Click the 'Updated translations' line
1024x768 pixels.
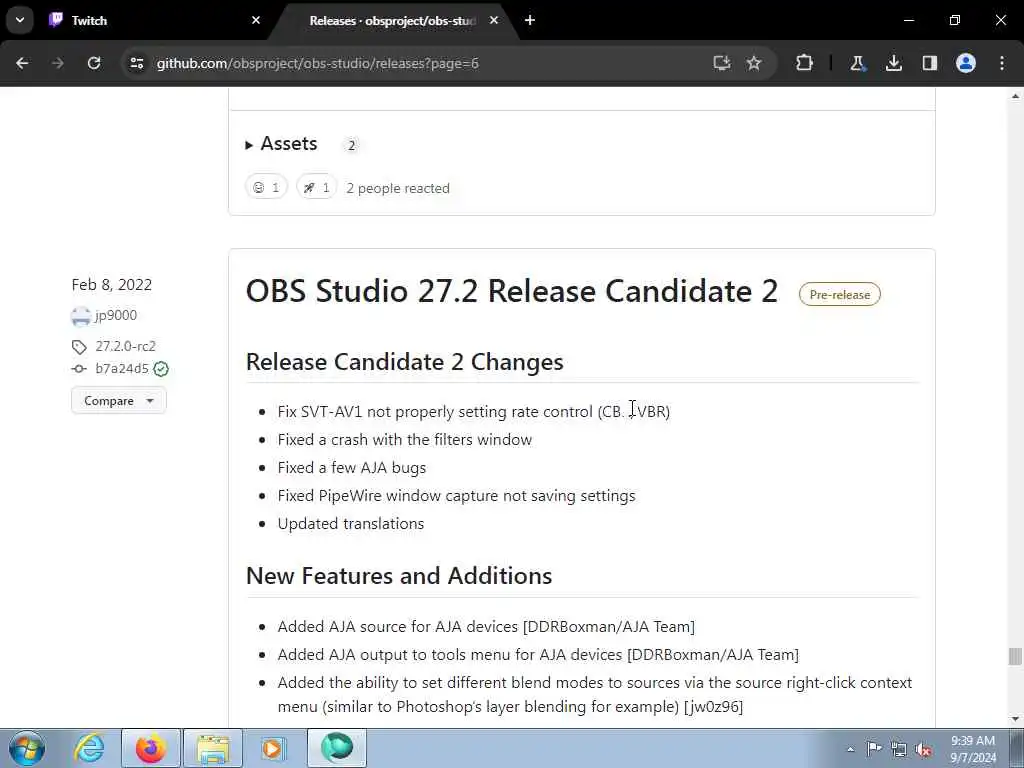click(x=351, y=524)
